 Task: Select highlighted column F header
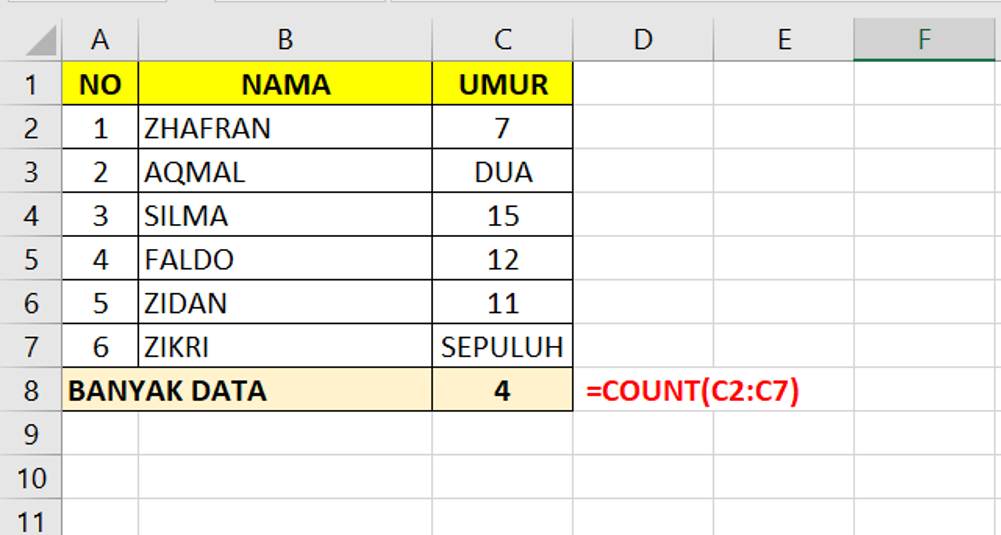click(924, 40)
